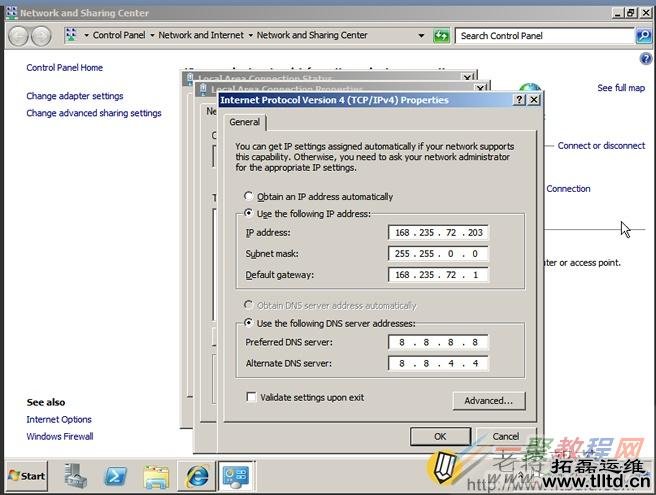656x495 pixels.
Task: Open Change advanced sharing settings
Action: coord(94,113)
